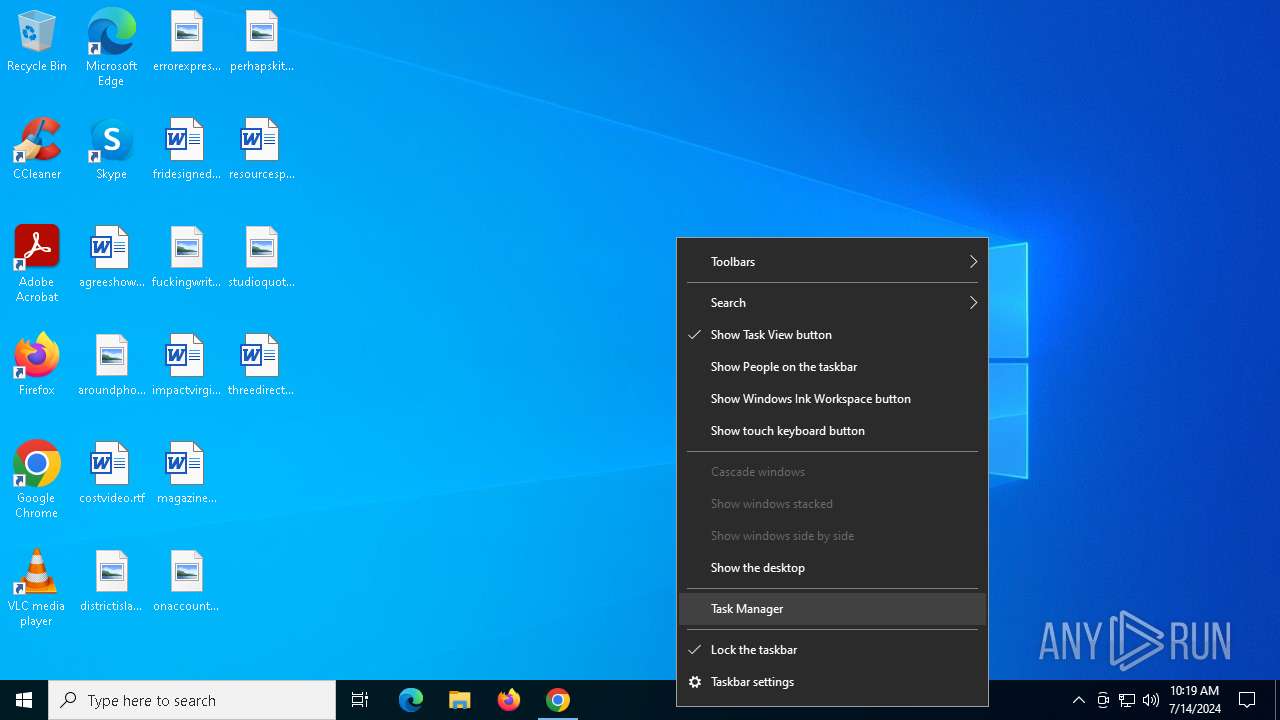This screenshot has height=720, width=1280.
Task: Enable Show Windows Ink Workspace button
Action: (x=832, y=399)
